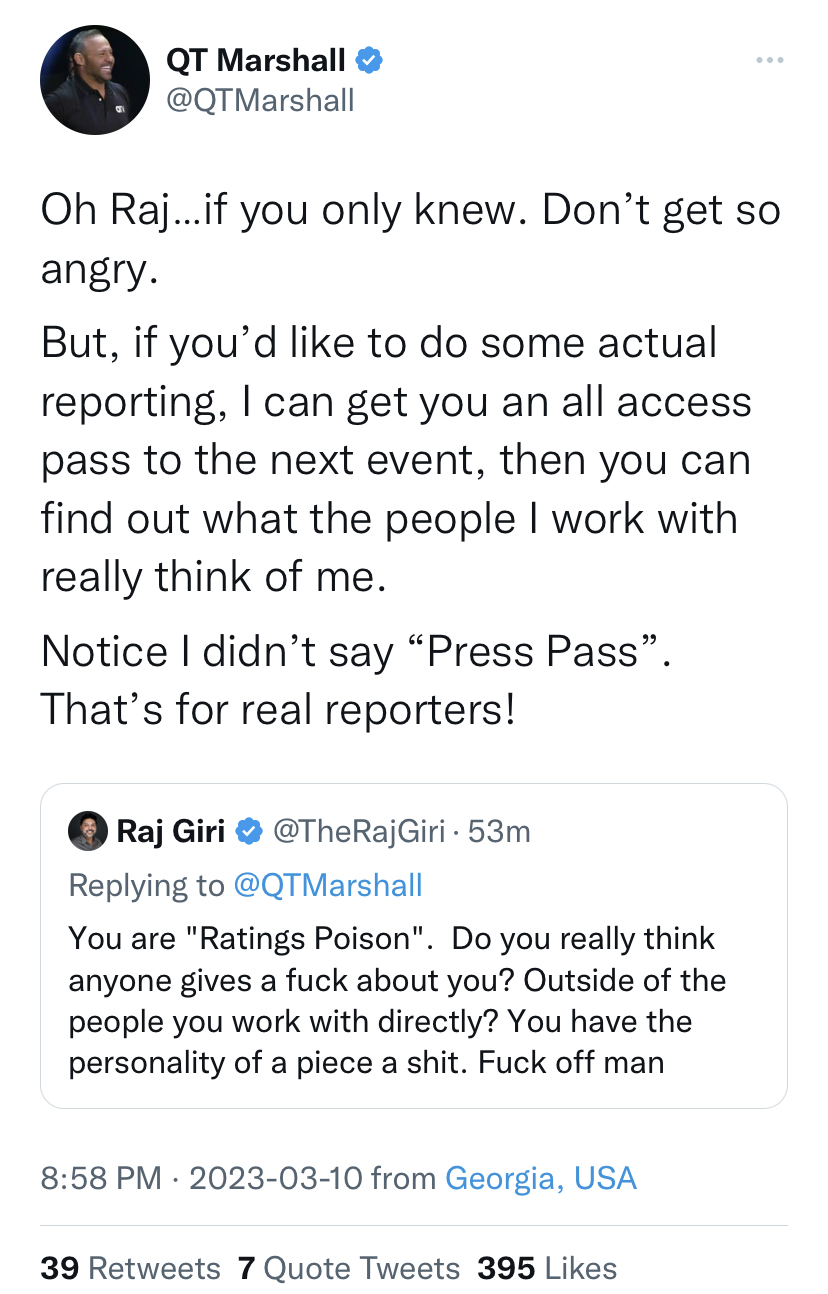Click the 8:58 PM tweet timestamp
Screen dimensions: 828x1294
tap(100, 1178)
